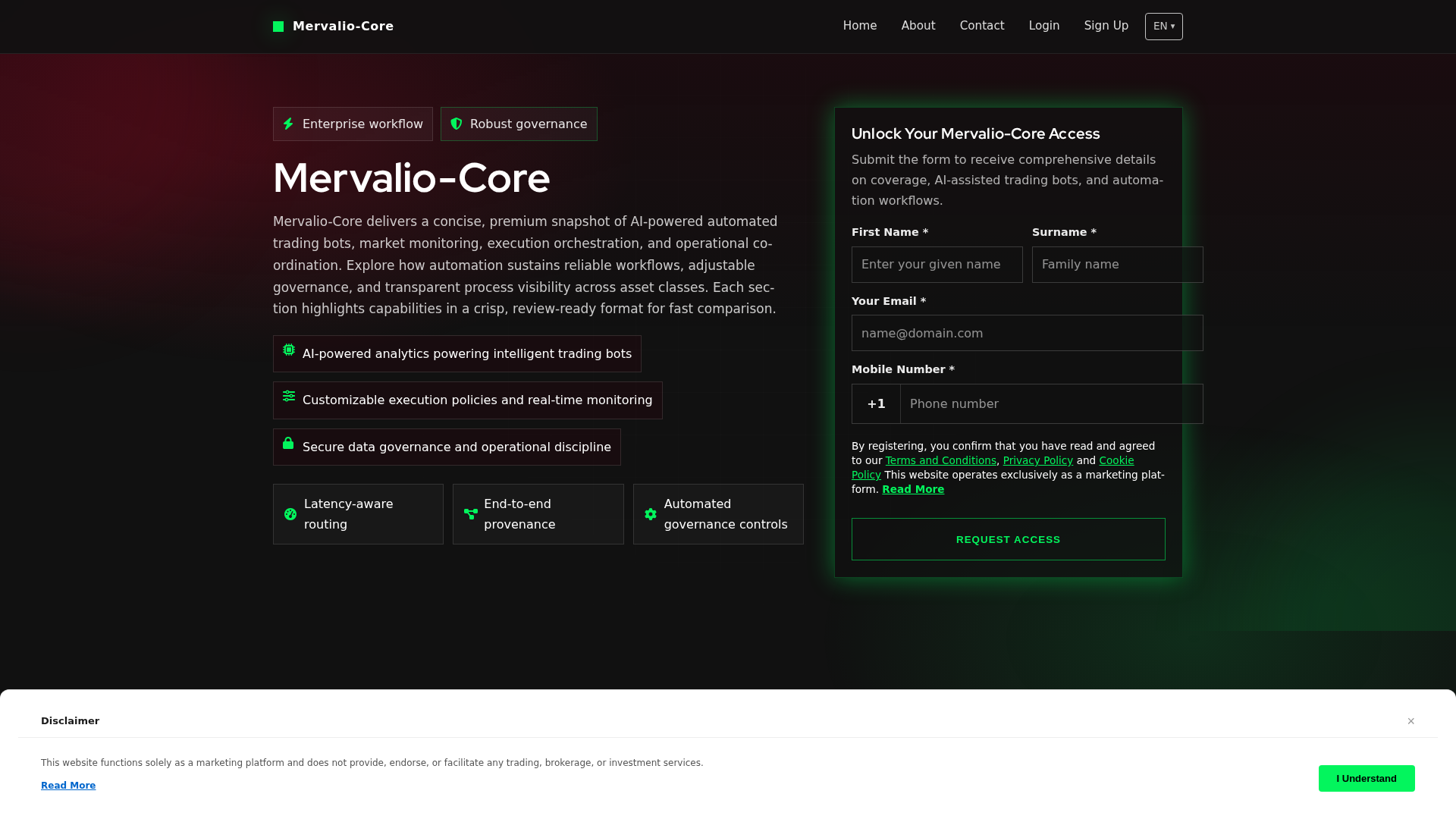Image resolution: width=1456 pixels, height=819 pixels.
Task: Click the Unlock Your Mervalio-Core Access heading
Action: pyautogui.click(x=975, y=133)
